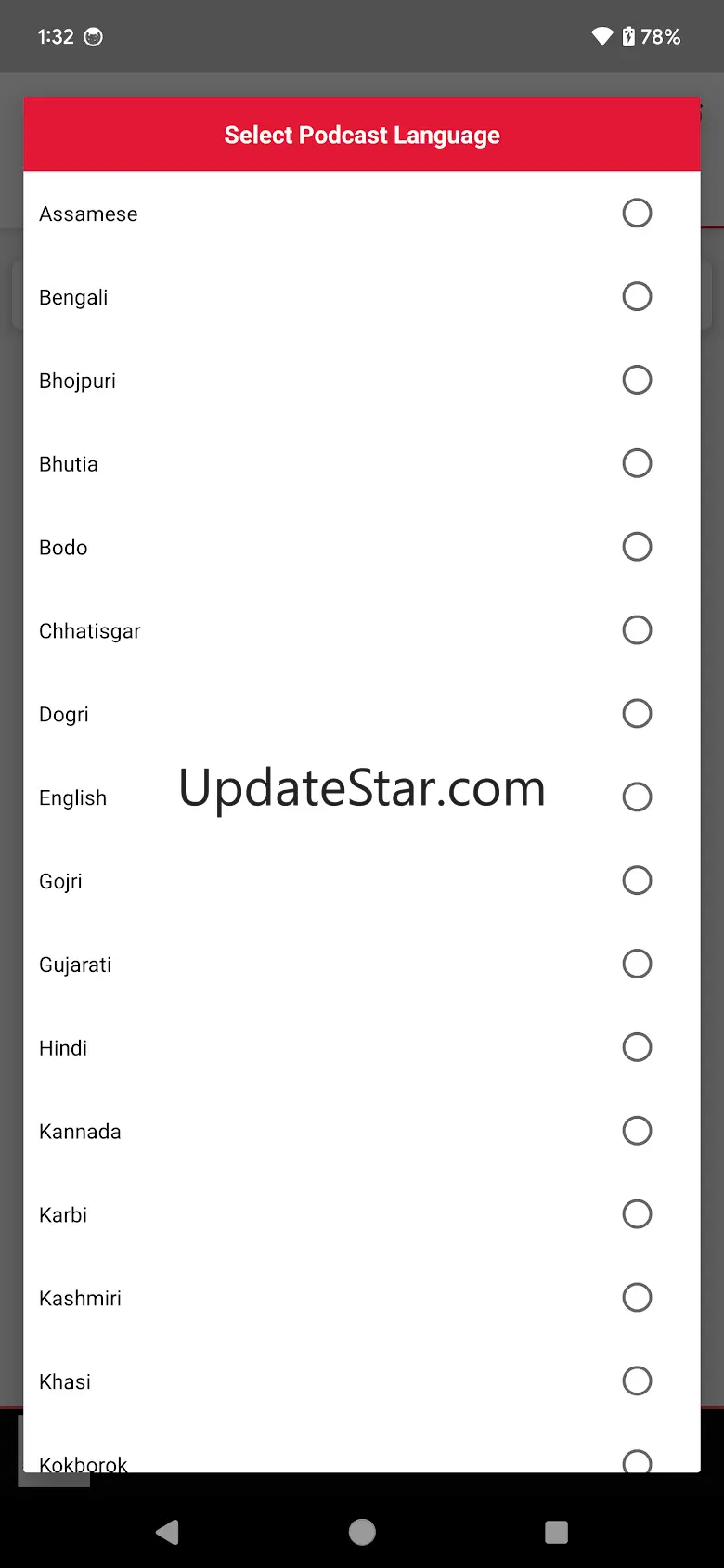Select the Kannada radio button
The width and height of the screenshot is (724, 1568).
pos(637,1131)
